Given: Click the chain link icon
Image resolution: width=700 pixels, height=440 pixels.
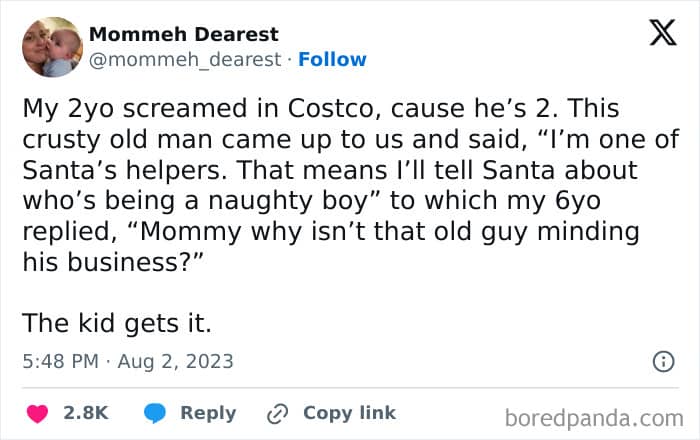Looking at the screenshot, I should [277, 413].
